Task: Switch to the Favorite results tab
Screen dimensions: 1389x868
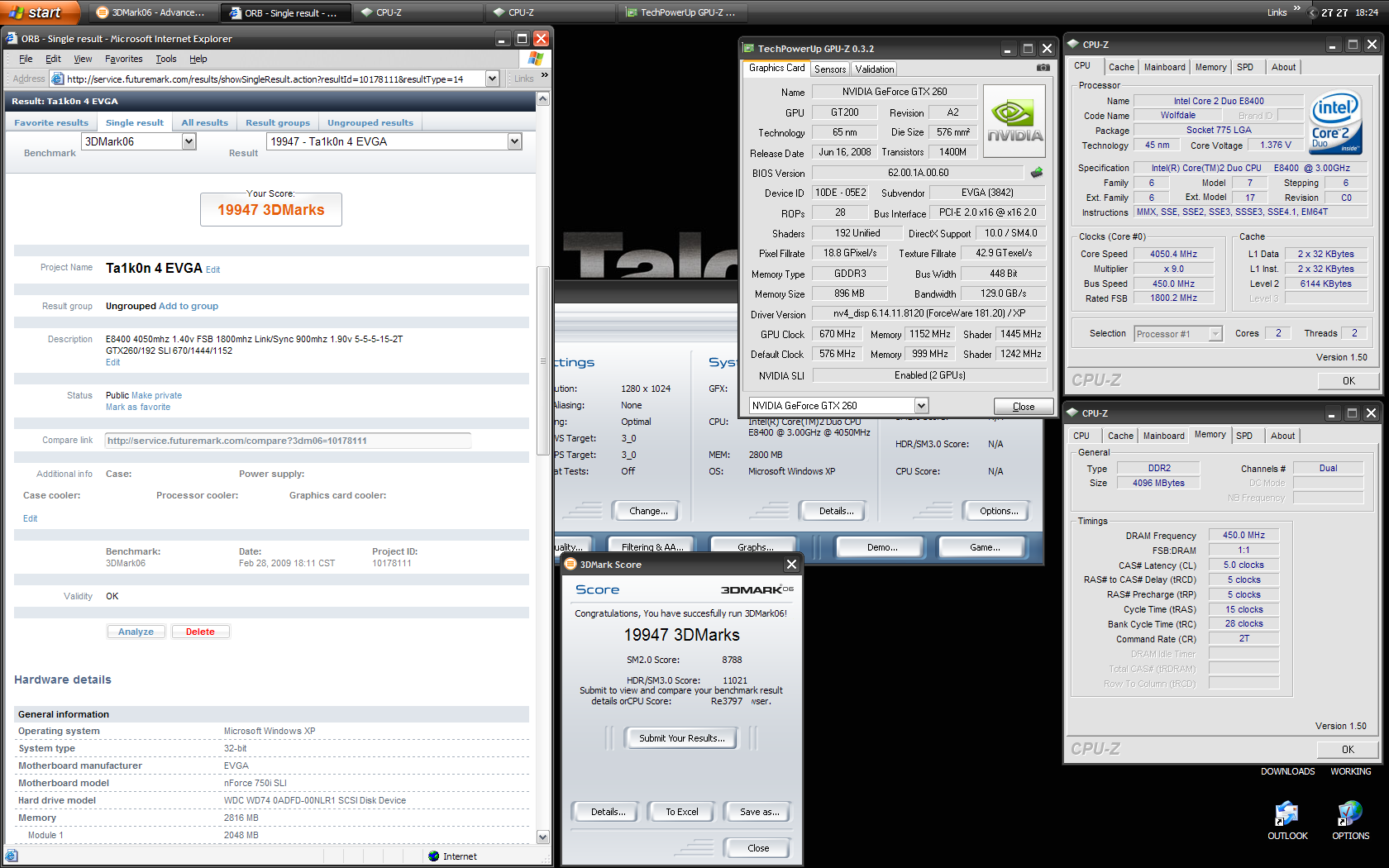Action: coord(51,122)
